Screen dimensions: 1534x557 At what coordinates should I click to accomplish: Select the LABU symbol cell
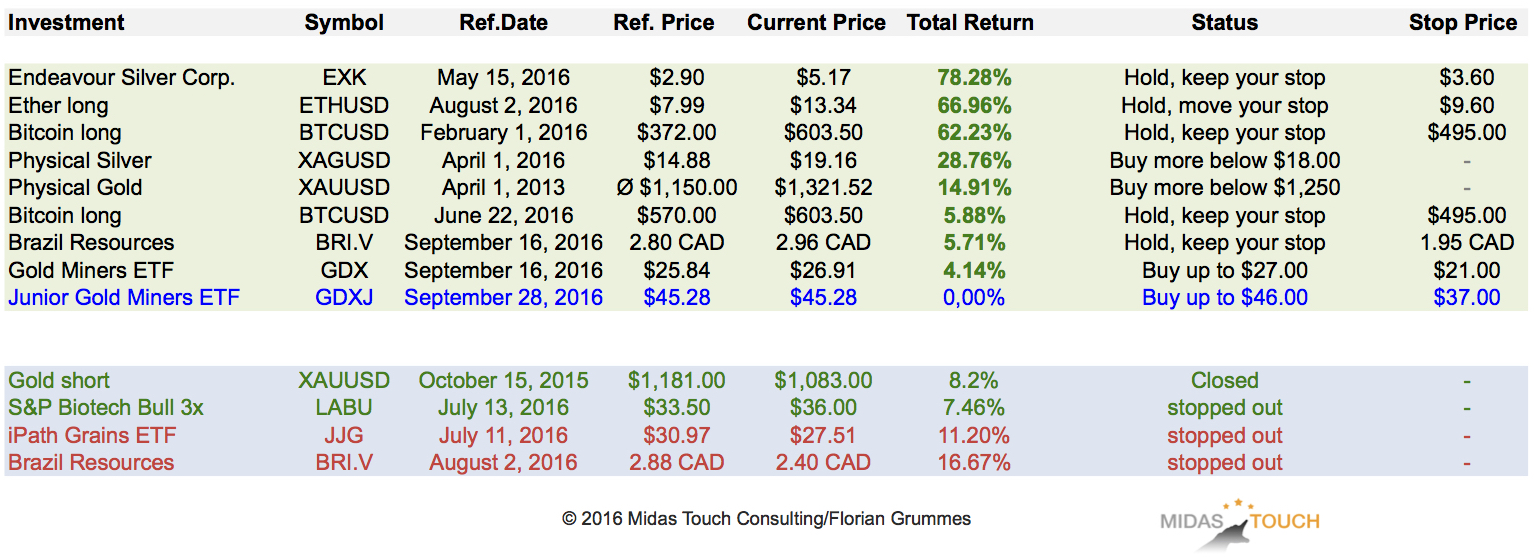tap(344, 408)
